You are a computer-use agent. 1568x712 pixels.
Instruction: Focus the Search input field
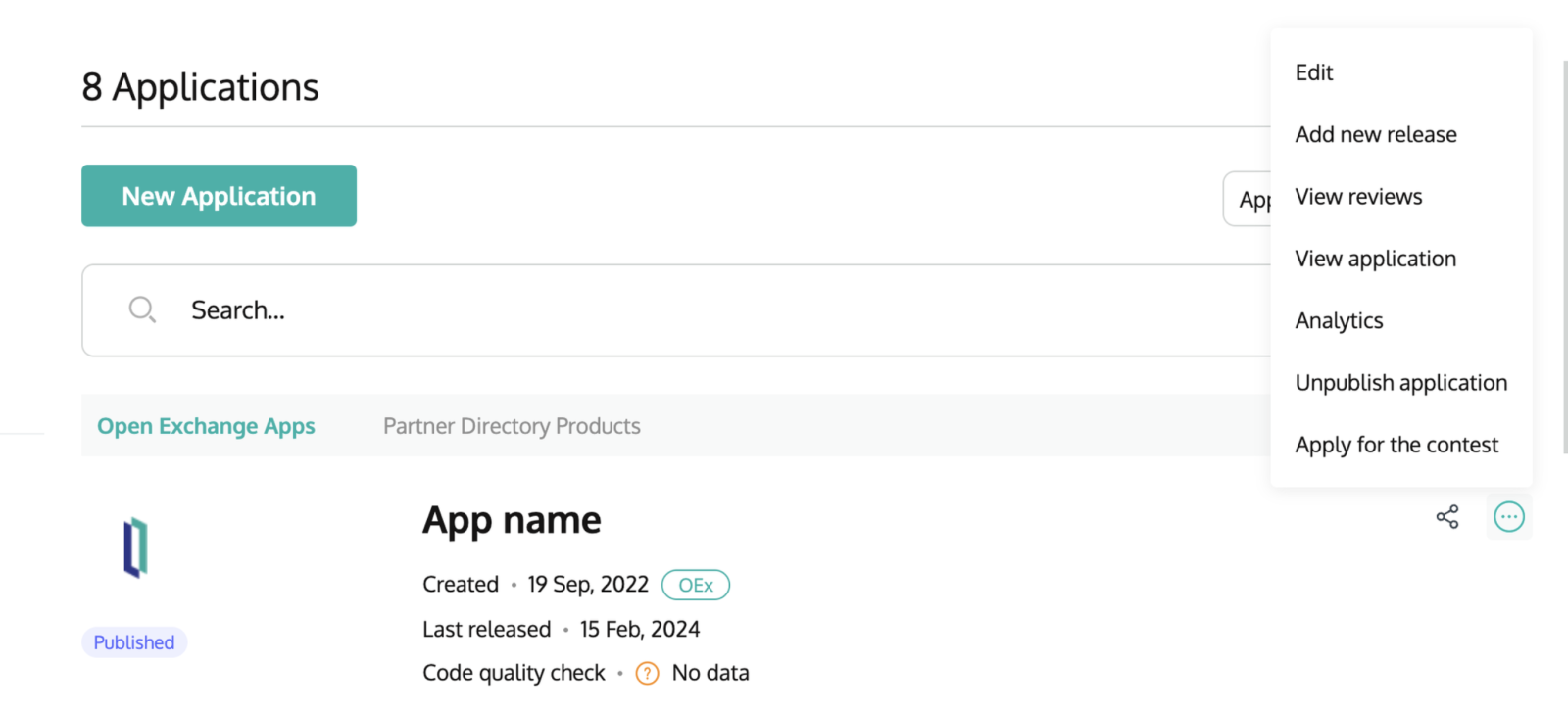(x=676, y=310)
